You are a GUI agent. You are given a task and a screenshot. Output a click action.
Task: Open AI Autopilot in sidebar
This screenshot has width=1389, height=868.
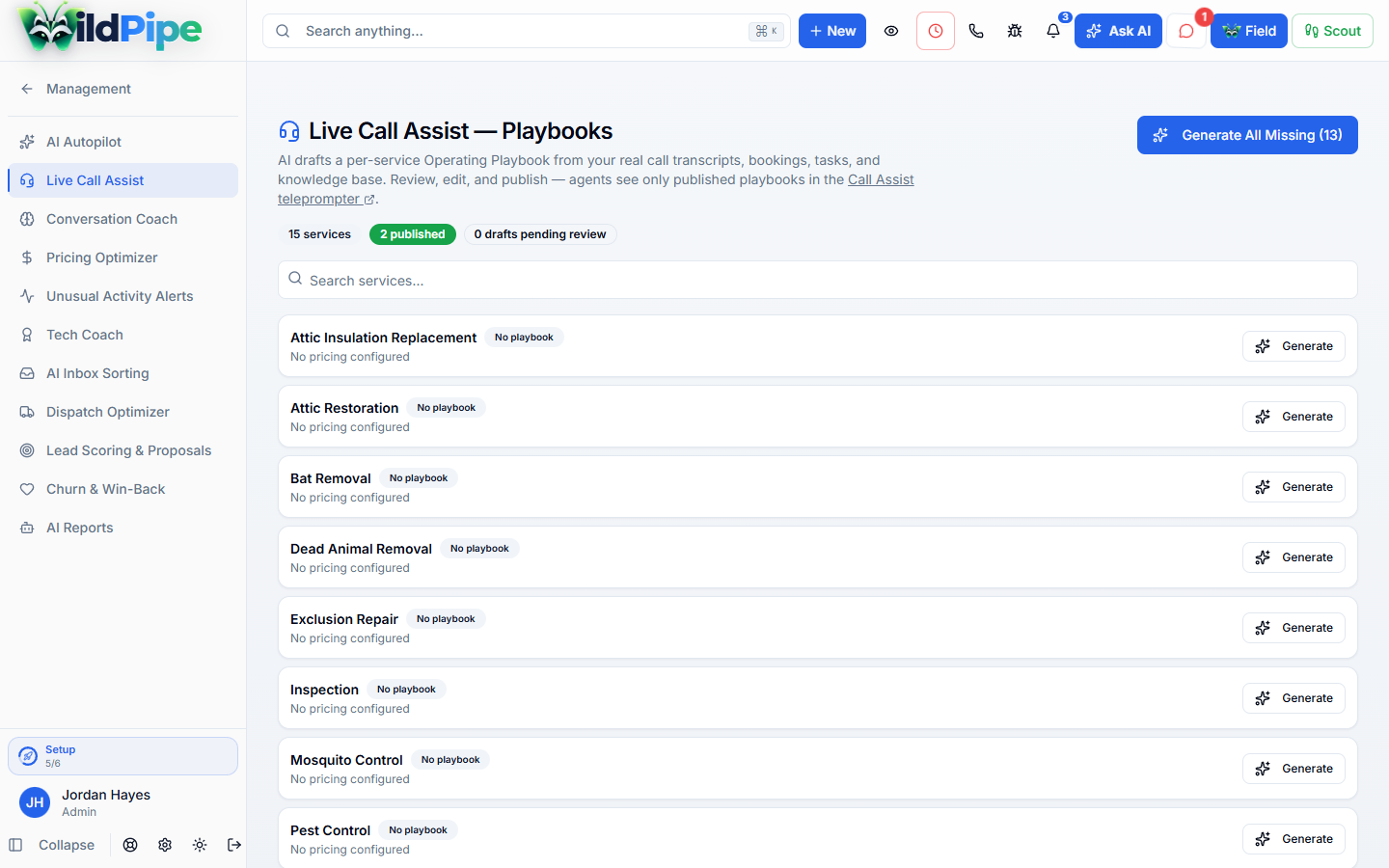coord(123,142)
